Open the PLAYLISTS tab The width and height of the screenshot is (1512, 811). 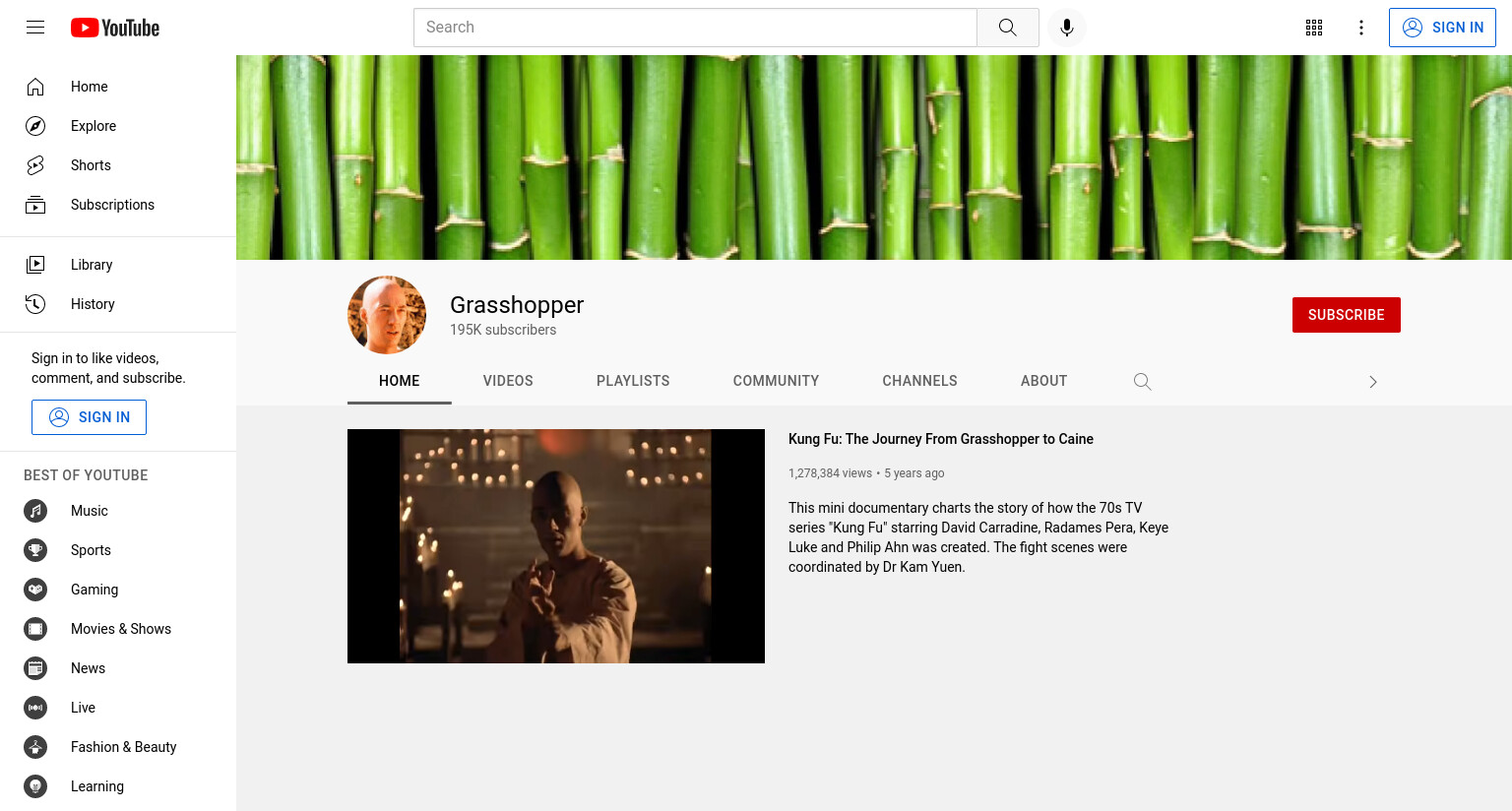tap(633, 381)
